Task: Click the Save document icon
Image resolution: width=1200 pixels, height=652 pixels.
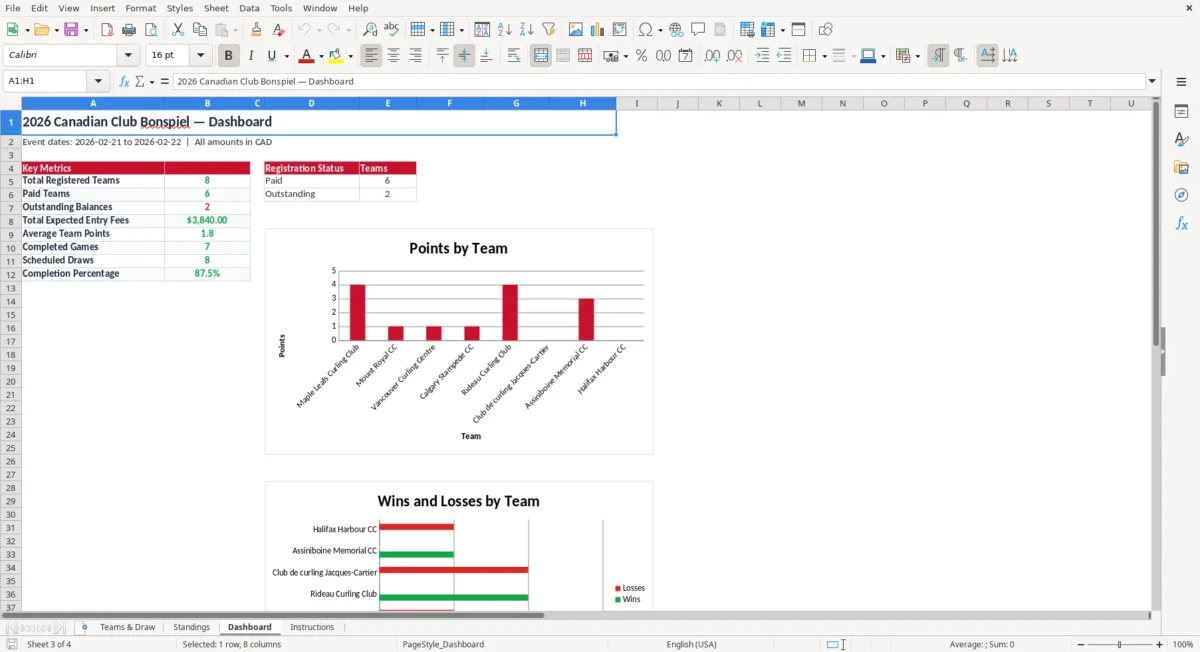Action: (71, 29)
